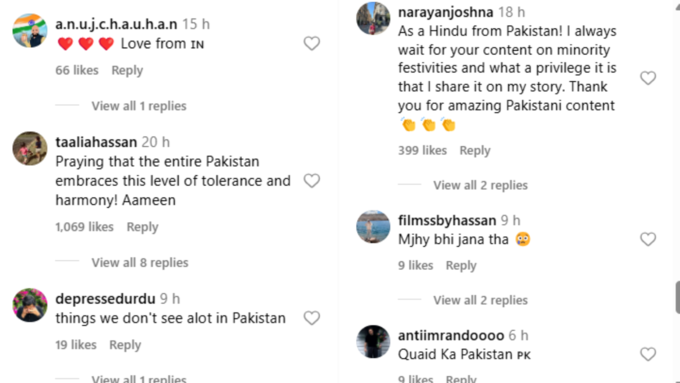Viewport: 680px width, 383px height.
Task: Like antiimrandoooo's Quaid Ka Pakistan comment
Action: (648, 354)
